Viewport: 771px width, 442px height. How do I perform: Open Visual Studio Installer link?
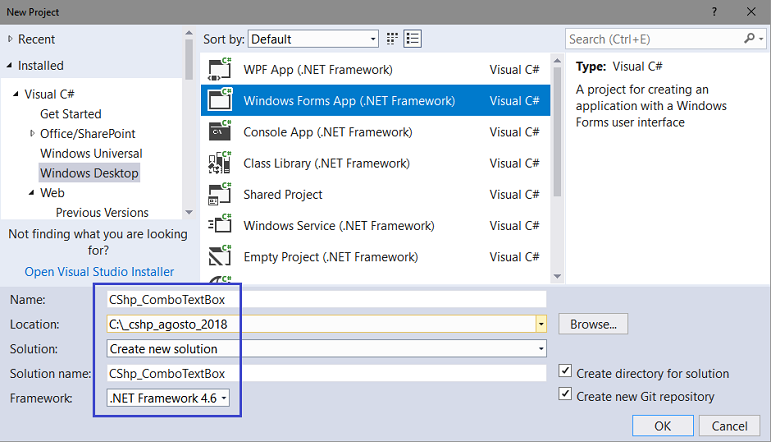coord(99,271)
